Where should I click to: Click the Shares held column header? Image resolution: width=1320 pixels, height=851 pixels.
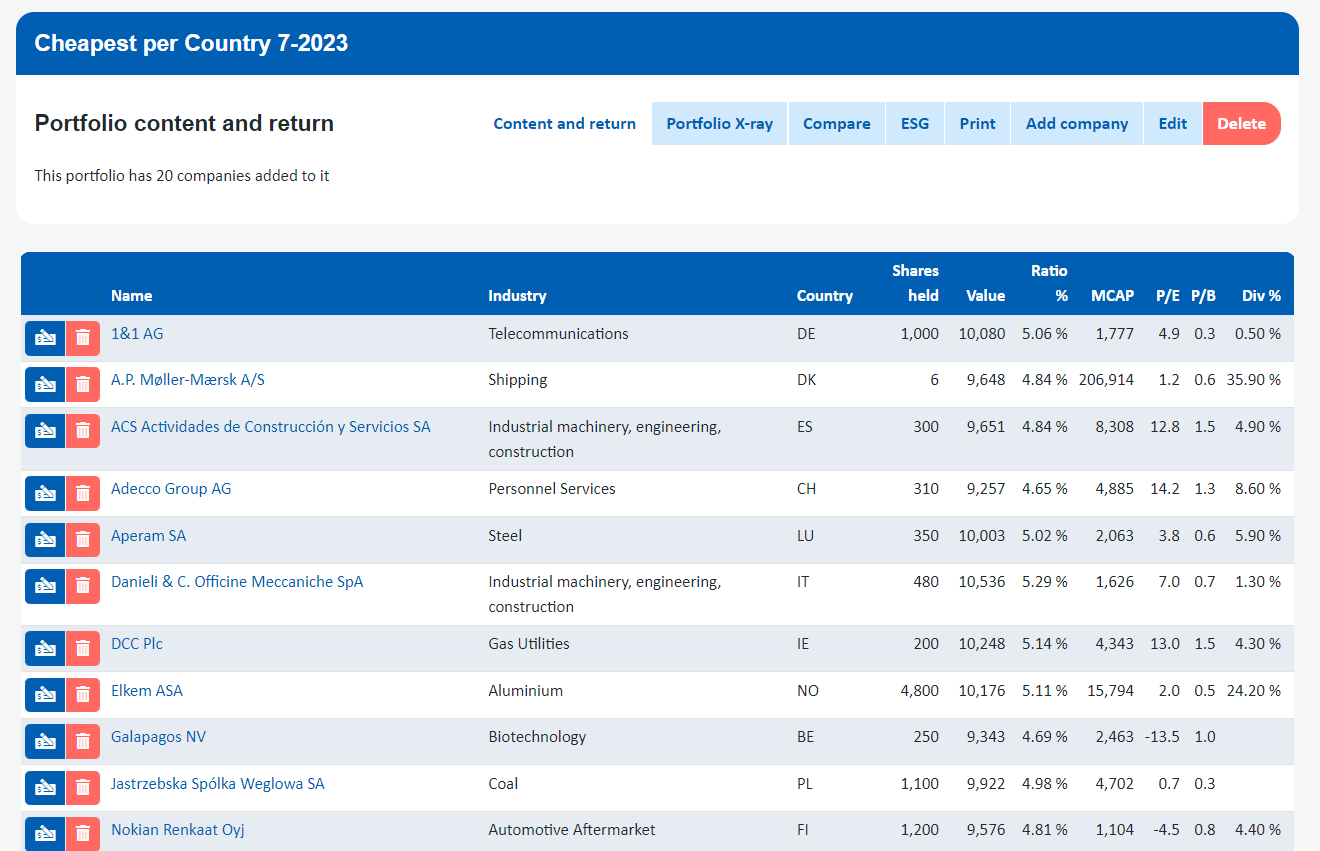pyautogui.click(x=916, y=283)
